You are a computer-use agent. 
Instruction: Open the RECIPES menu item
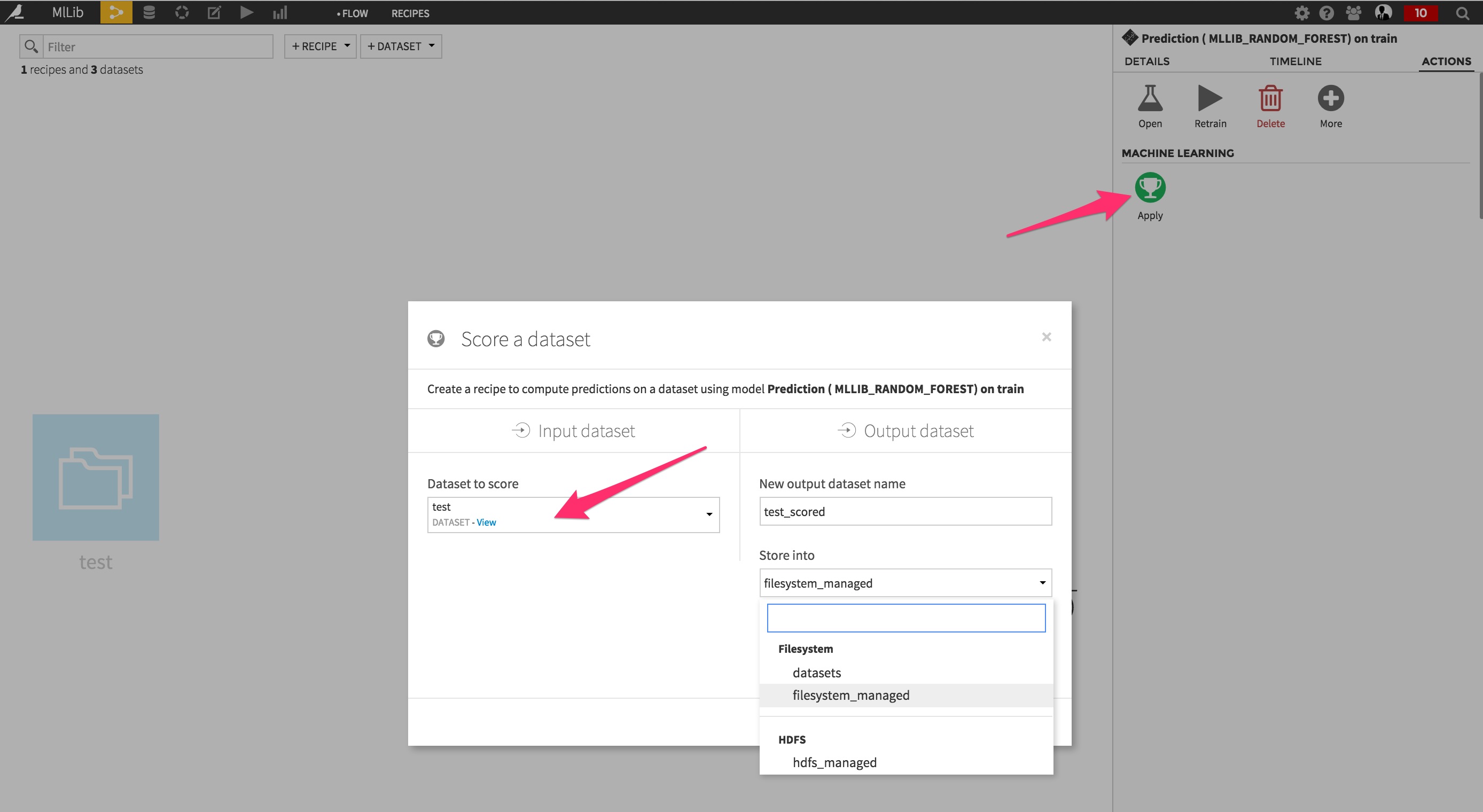410,13
